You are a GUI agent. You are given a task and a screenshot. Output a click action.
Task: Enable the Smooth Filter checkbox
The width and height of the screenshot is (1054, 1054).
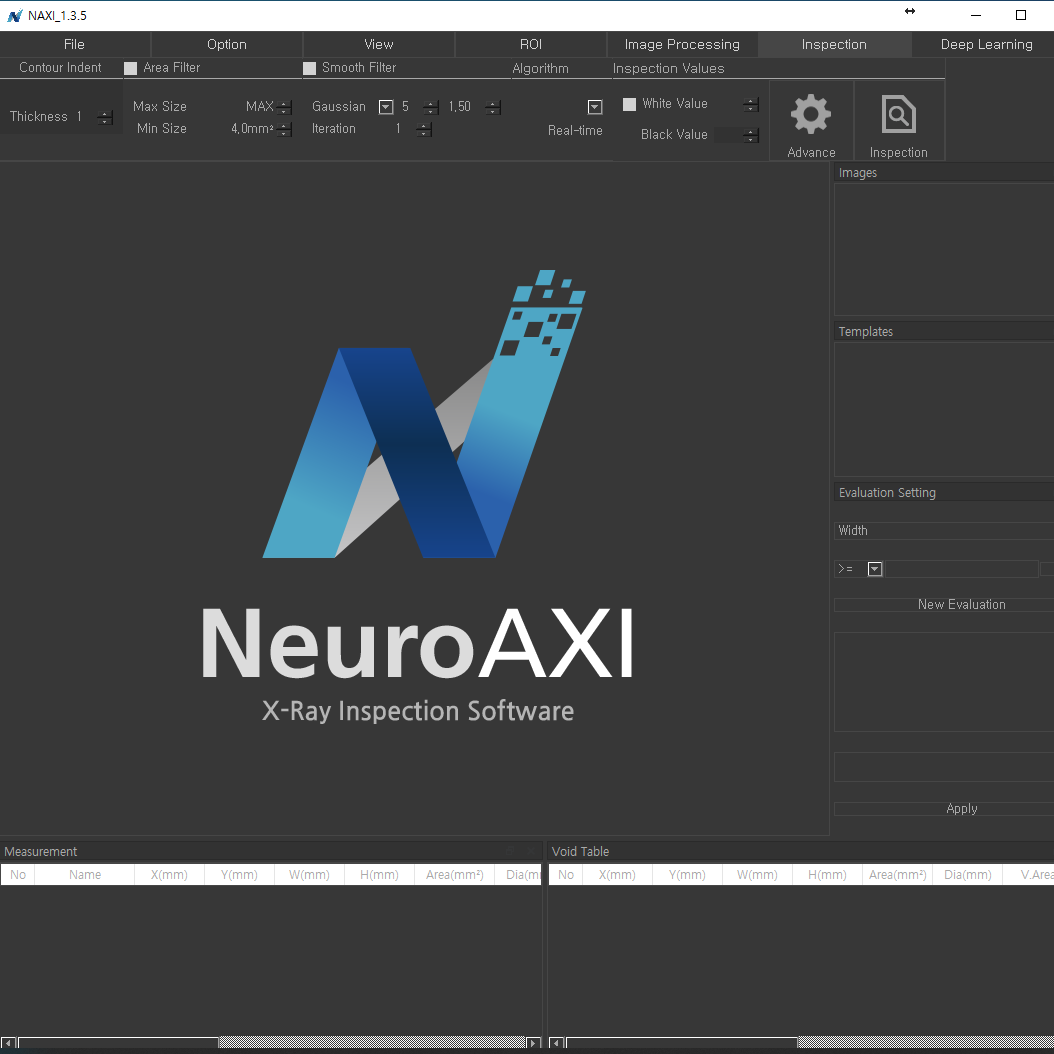pyautogui.click(x=309, y=69)
